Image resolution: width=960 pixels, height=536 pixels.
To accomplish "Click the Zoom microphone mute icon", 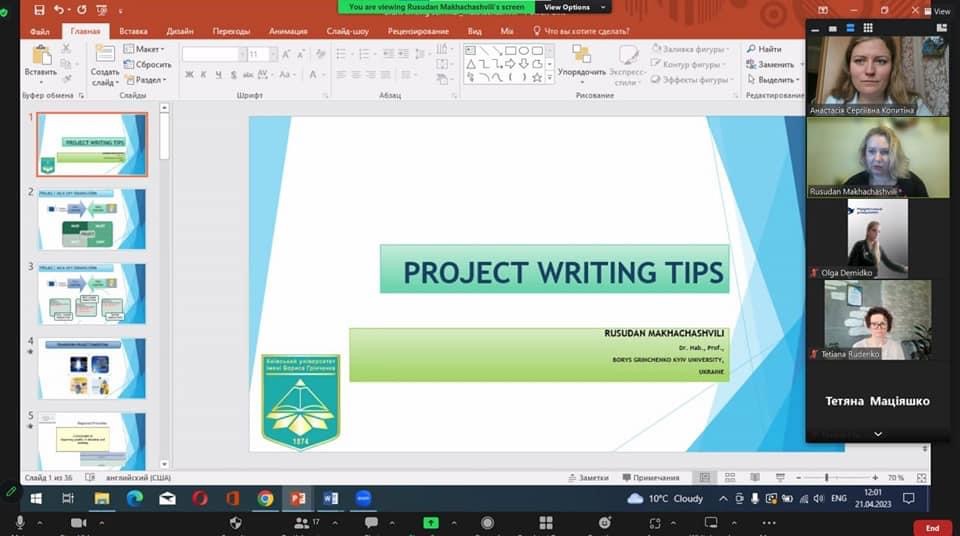I will (x=20, y=523).
